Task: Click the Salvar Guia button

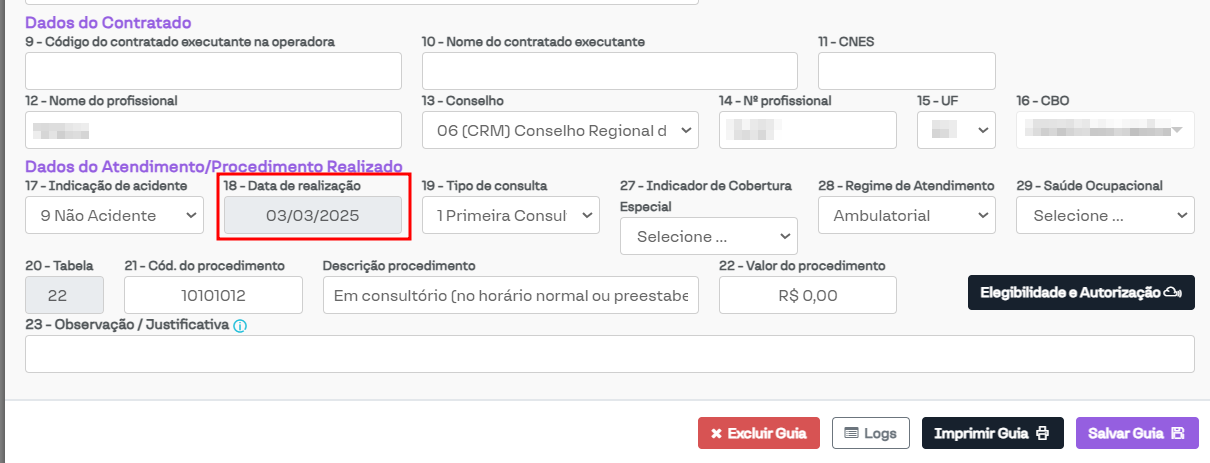Action: click(x=1135, y=433)
